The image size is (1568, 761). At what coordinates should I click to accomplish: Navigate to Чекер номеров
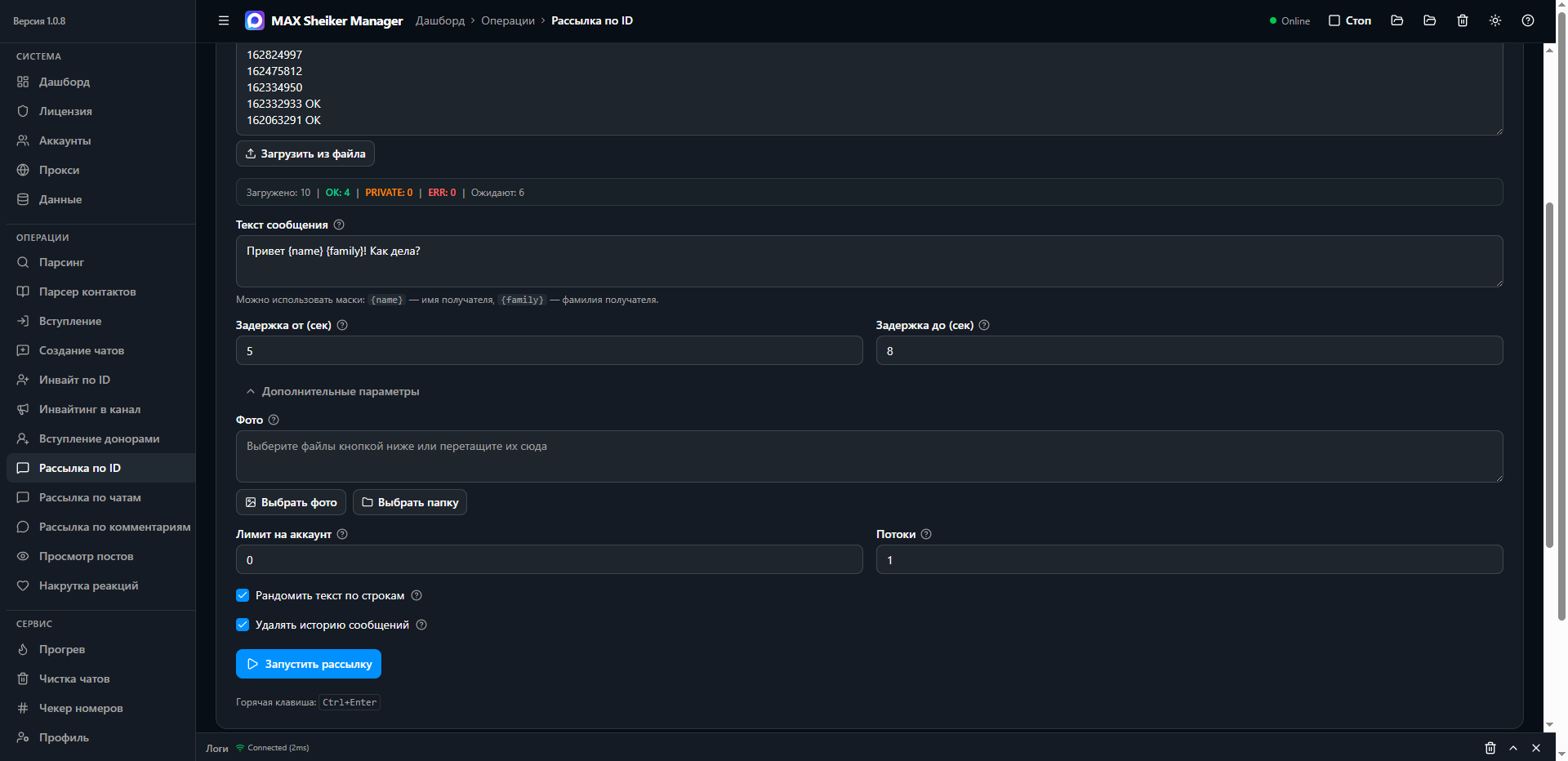pos(100,708)
